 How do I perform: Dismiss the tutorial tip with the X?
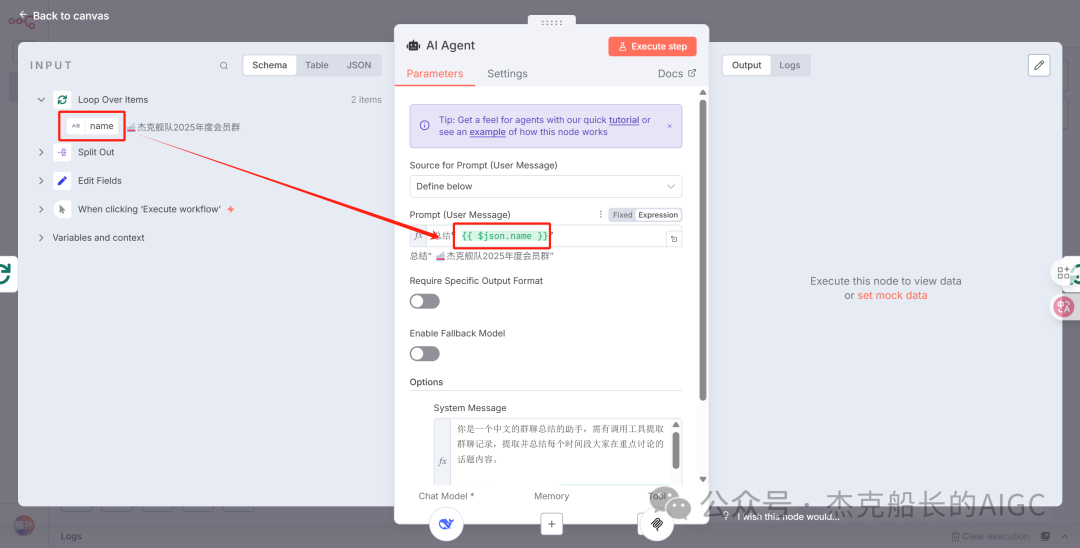coord(669,126)
